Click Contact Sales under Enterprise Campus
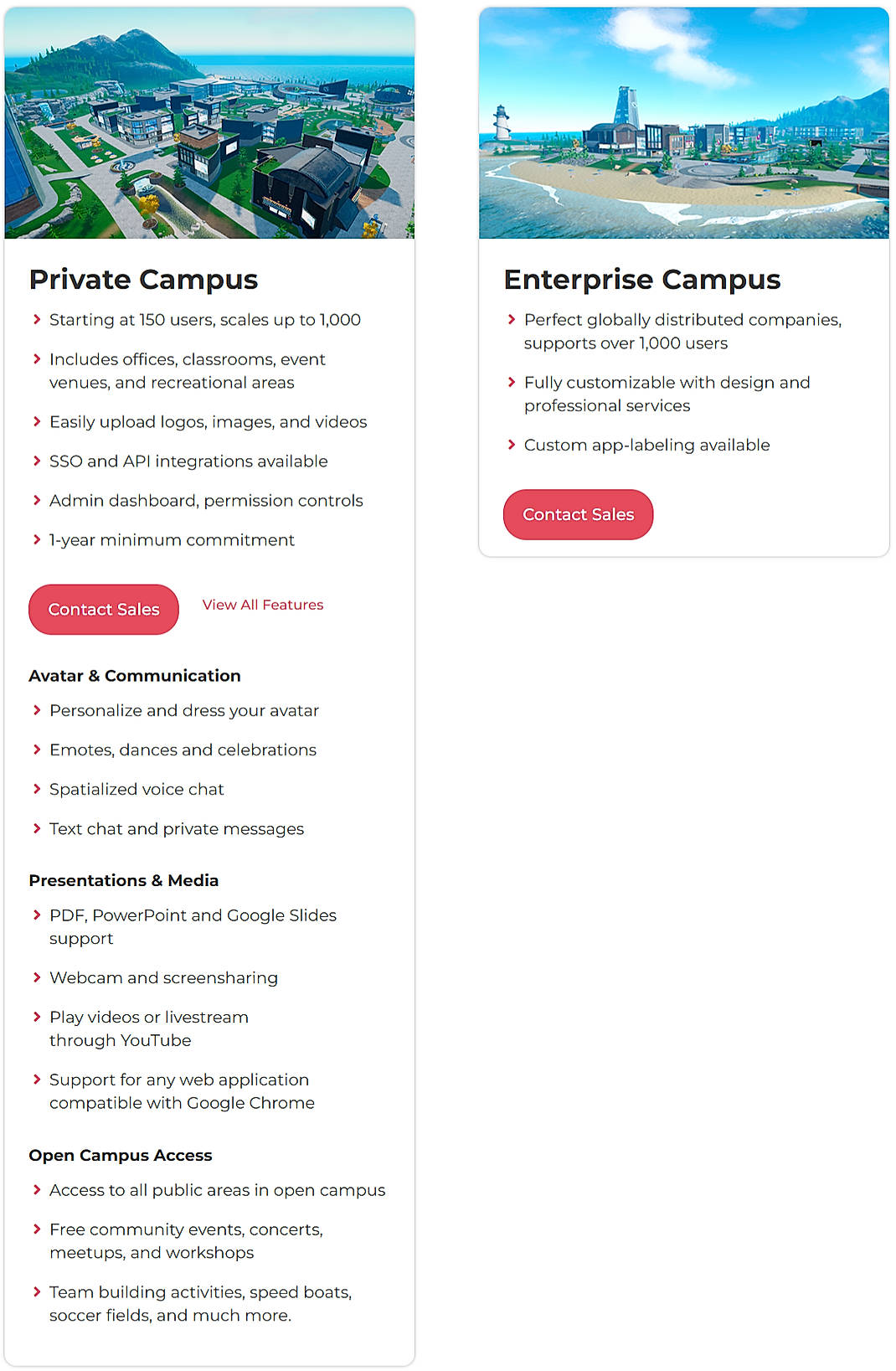Viewport: 896px width, 1371px height. (578, 514)
